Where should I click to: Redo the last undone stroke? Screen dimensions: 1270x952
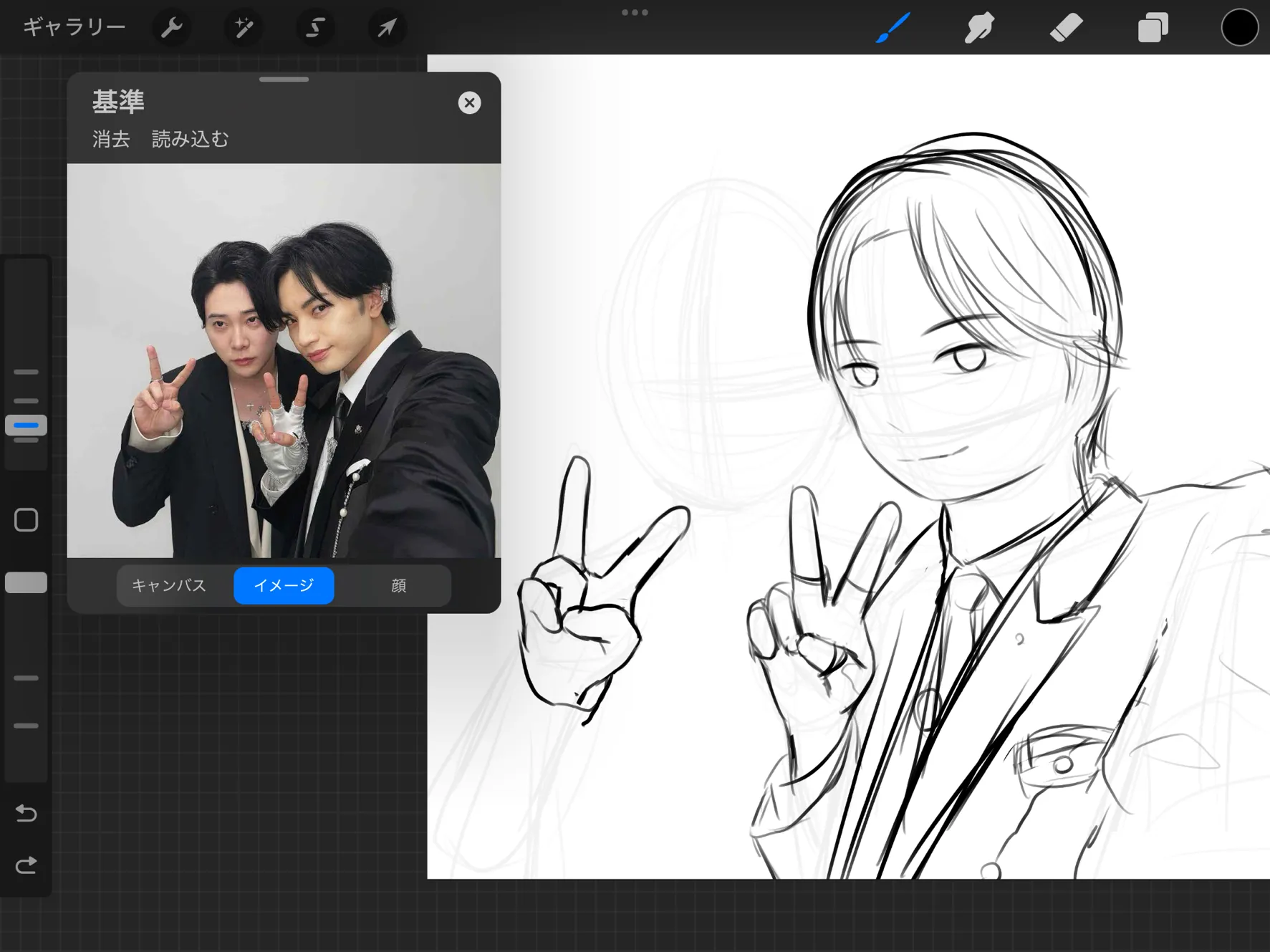[x=27, y=865]
